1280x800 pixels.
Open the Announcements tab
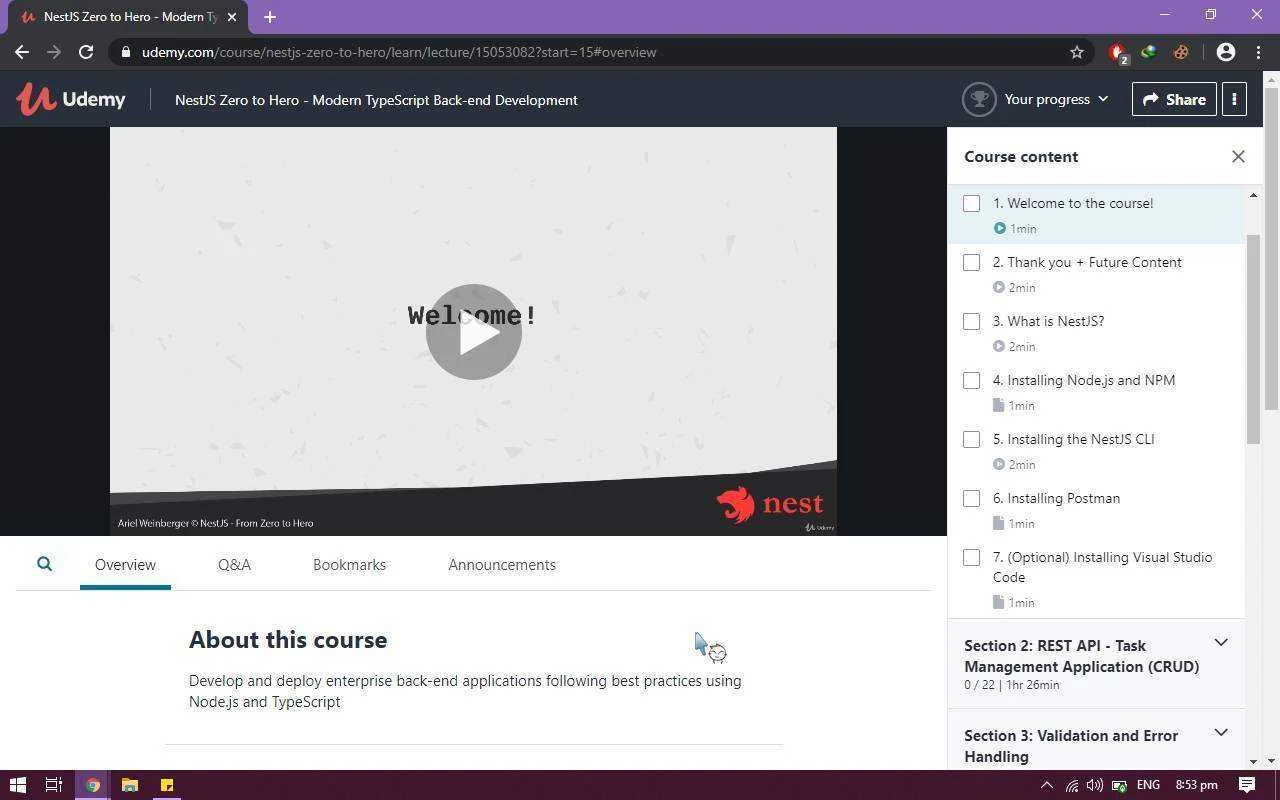[x=502, y=565]
